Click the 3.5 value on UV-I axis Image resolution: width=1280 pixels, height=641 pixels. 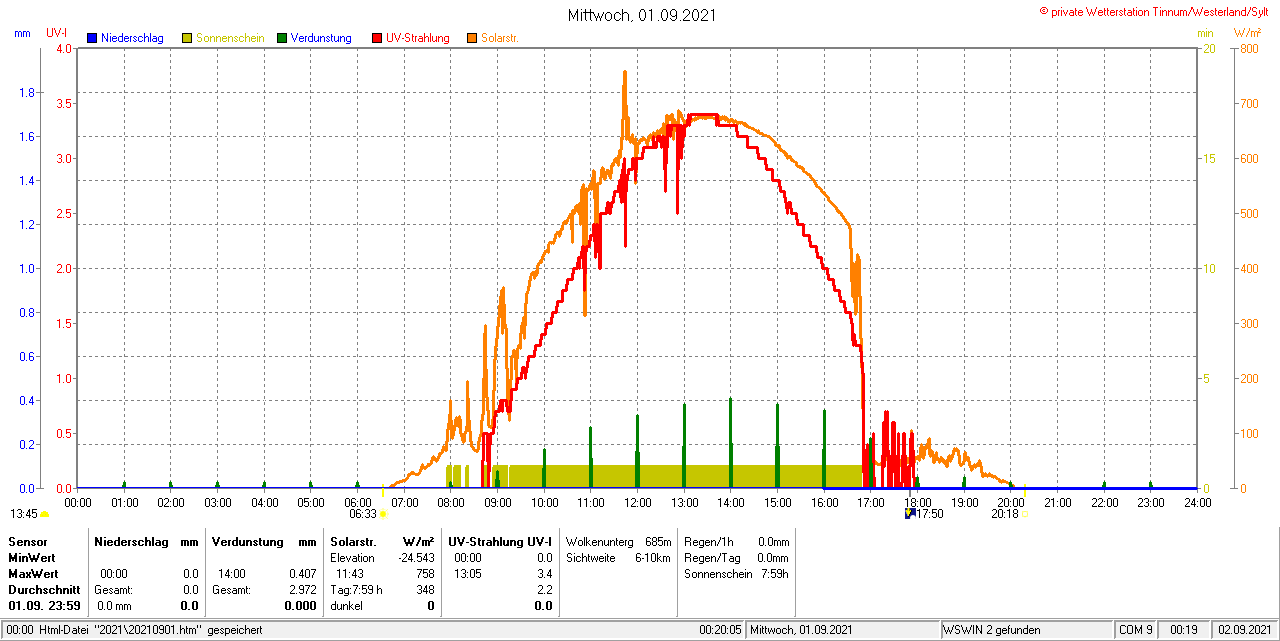click(x=65, y=104)
